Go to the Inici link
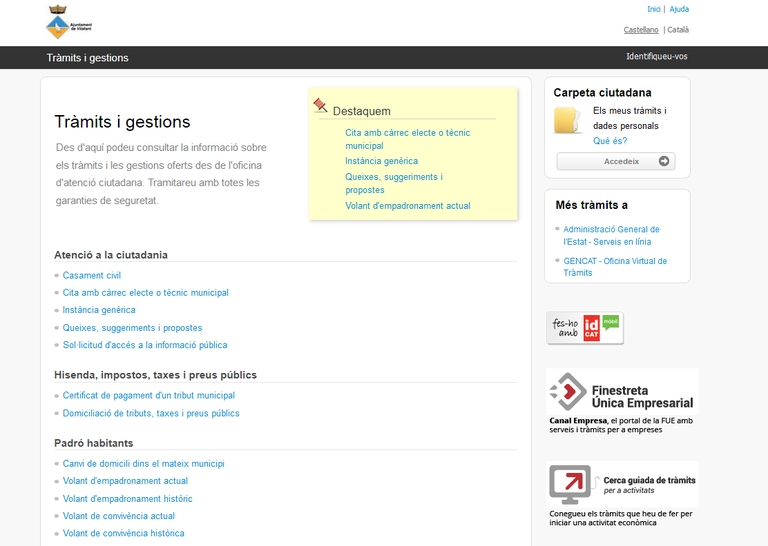Image resolution: width=768 pixels, height=546 pixels. (653, 9)
